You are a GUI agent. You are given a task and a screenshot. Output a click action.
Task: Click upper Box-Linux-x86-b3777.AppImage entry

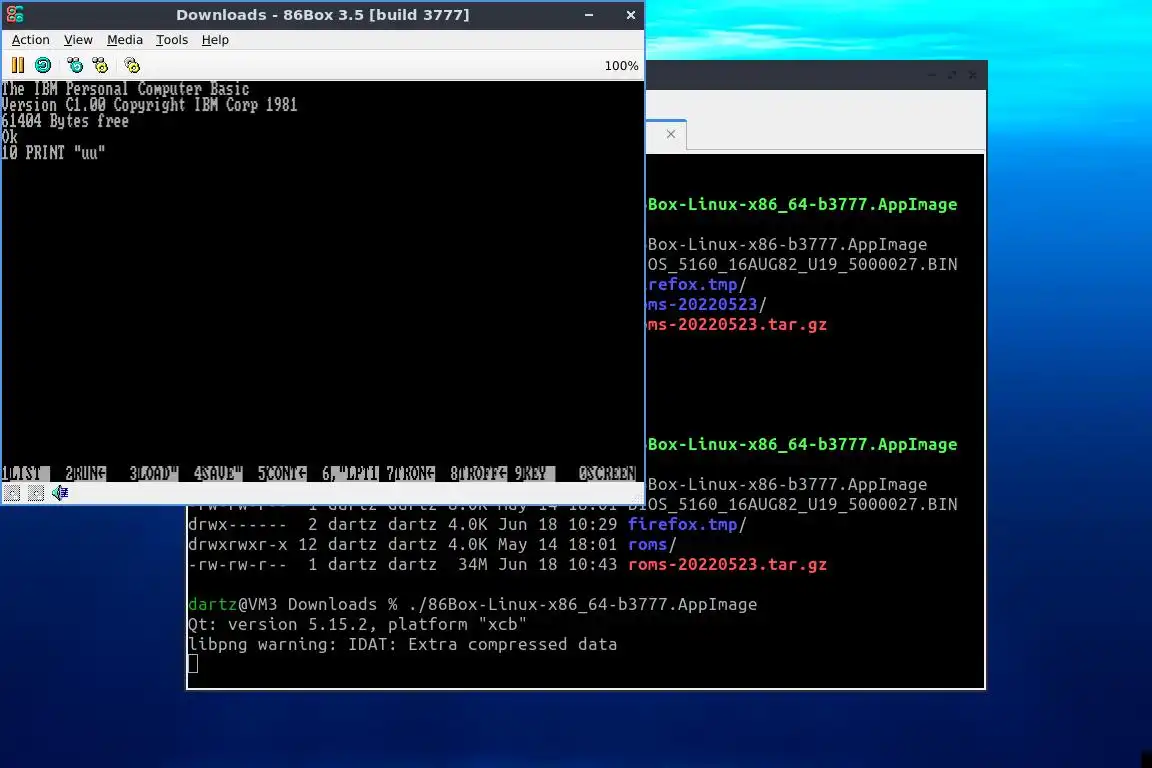(787, 245)
